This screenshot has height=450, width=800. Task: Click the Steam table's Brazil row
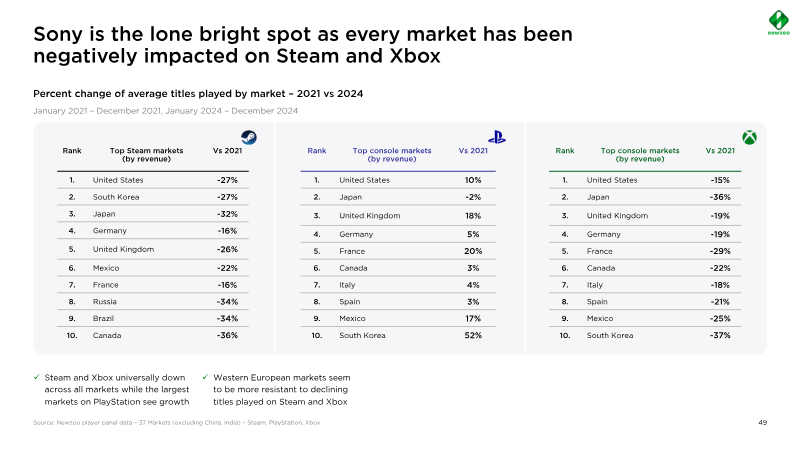point(150,318)
